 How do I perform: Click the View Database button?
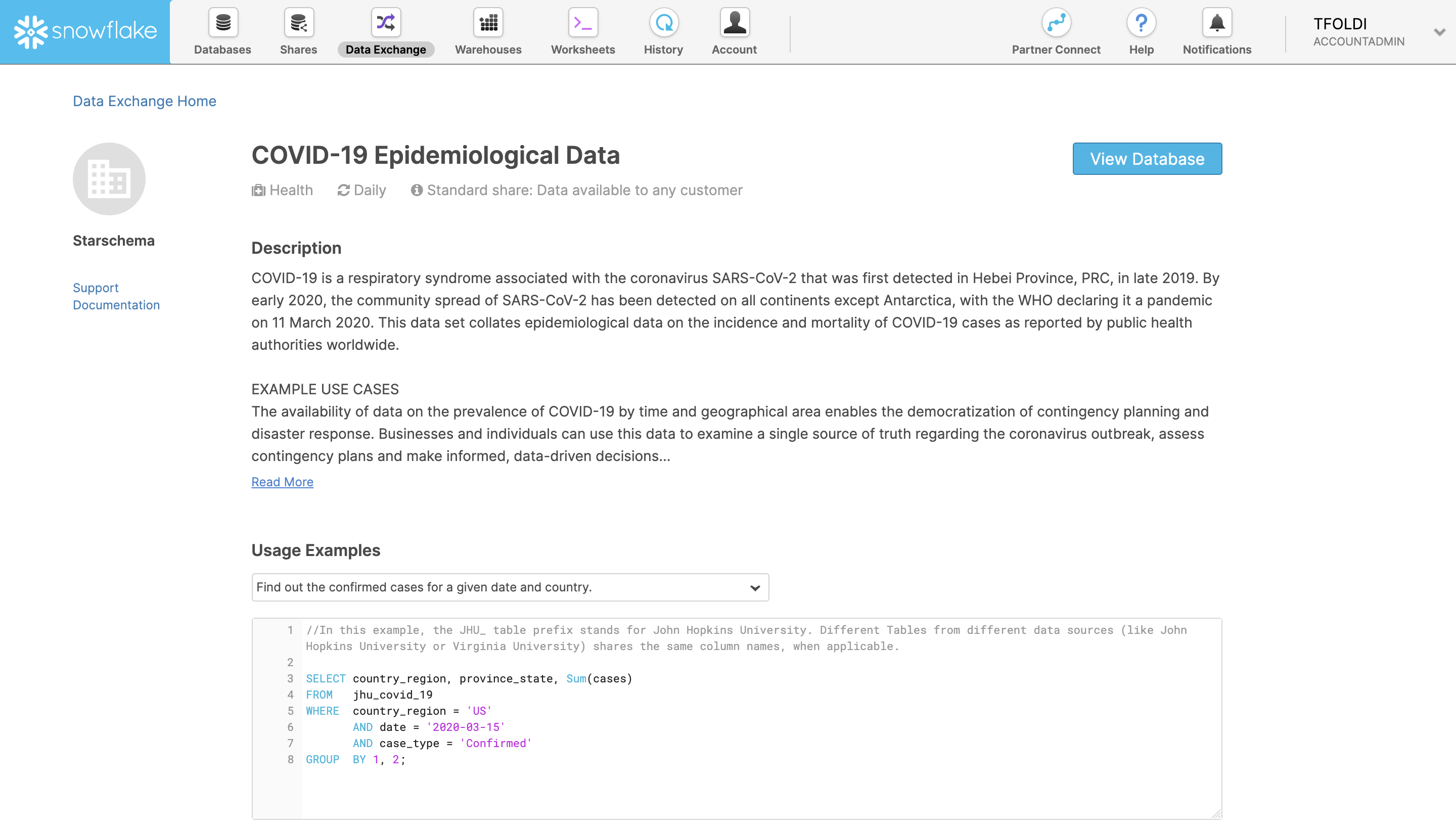click(x=1147, y=159)
